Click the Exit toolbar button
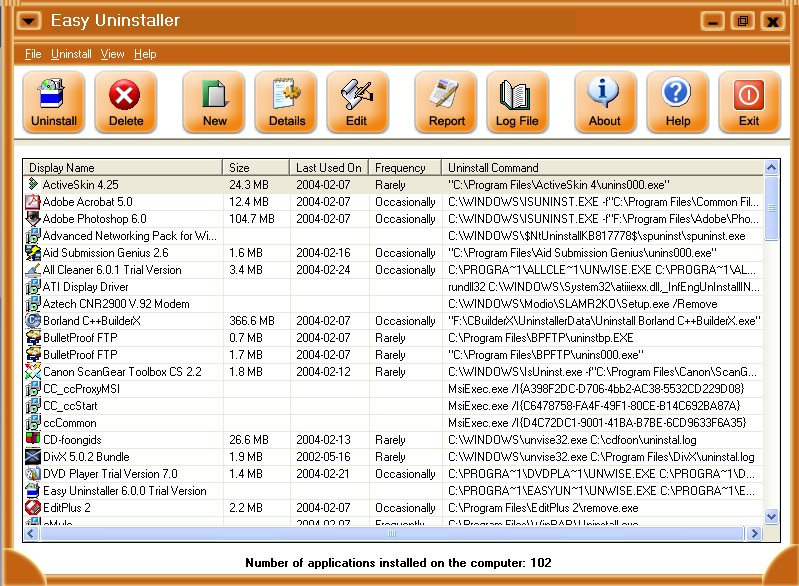 pos(749,102)
